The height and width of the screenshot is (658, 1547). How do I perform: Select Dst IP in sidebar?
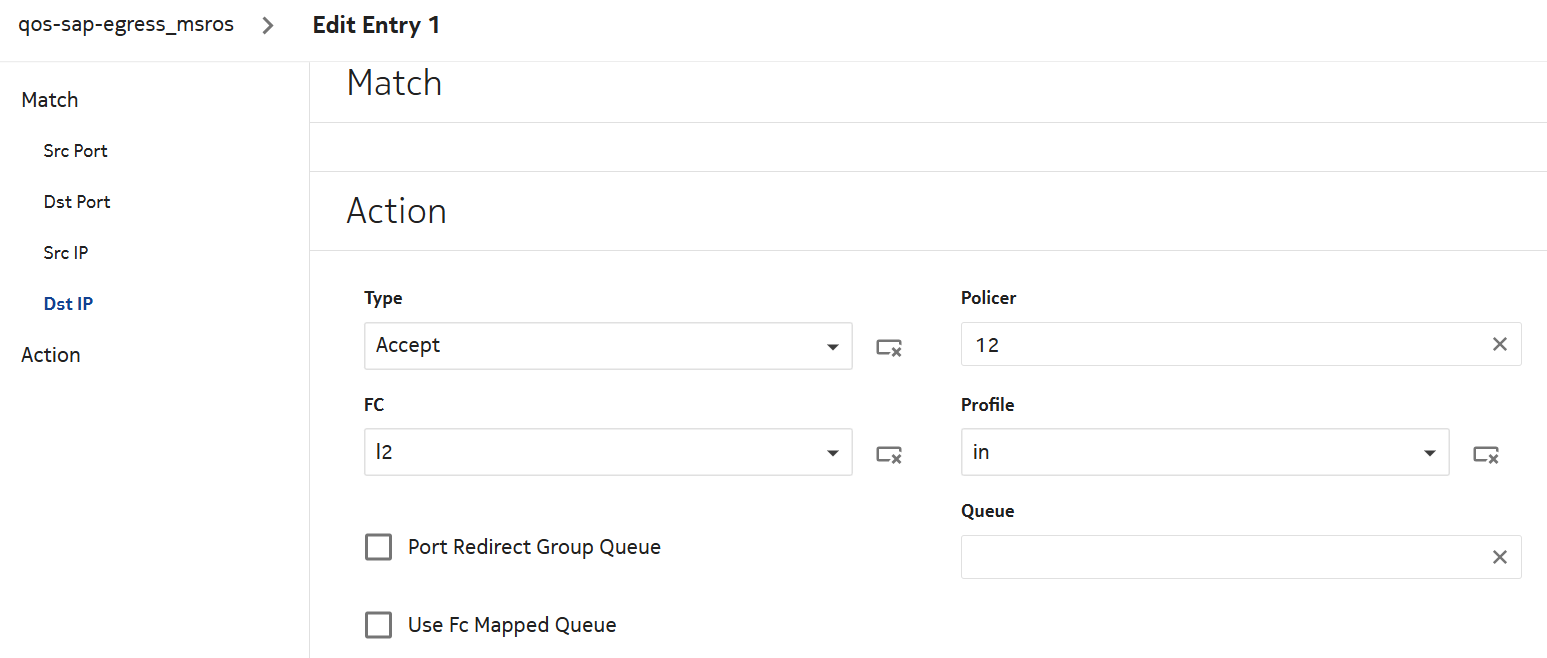(68, 304)
